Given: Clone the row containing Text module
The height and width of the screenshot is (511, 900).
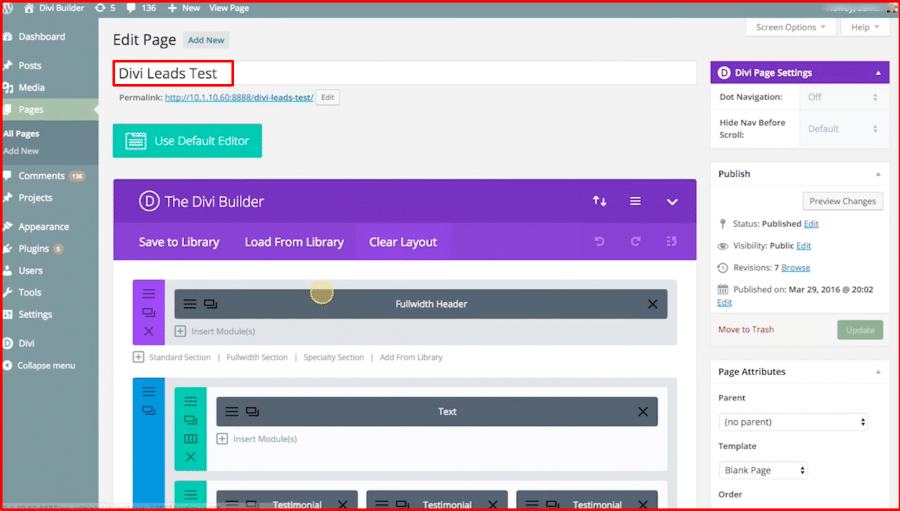Looking at the screenshot, I should coord(190,420).
